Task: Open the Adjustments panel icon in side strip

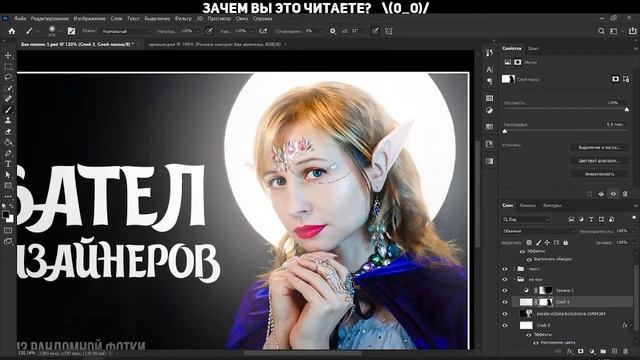Action: (x=489, y=110)
